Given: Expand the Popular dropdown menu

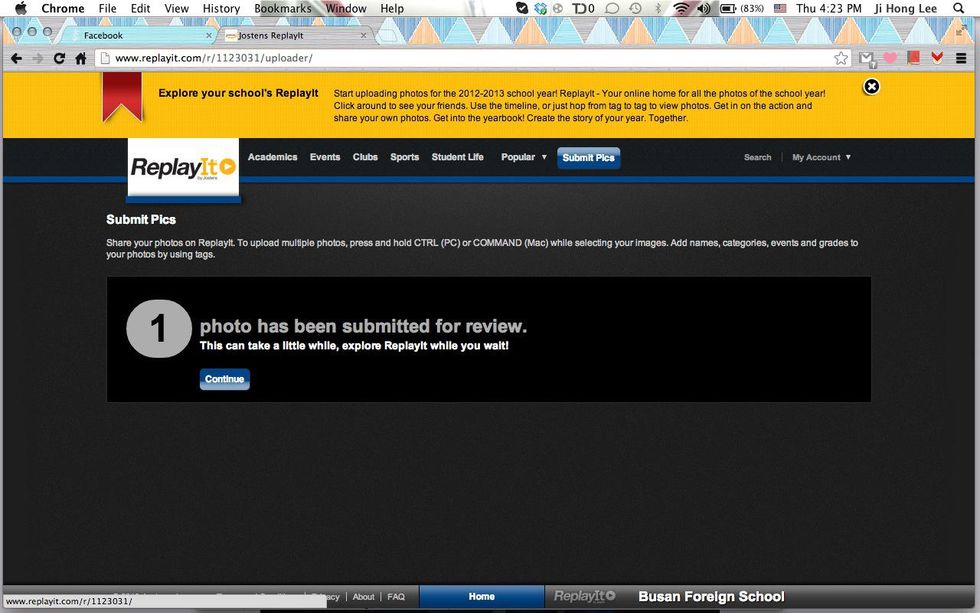Looking at the screenshot, I should (x=524, y=157).
